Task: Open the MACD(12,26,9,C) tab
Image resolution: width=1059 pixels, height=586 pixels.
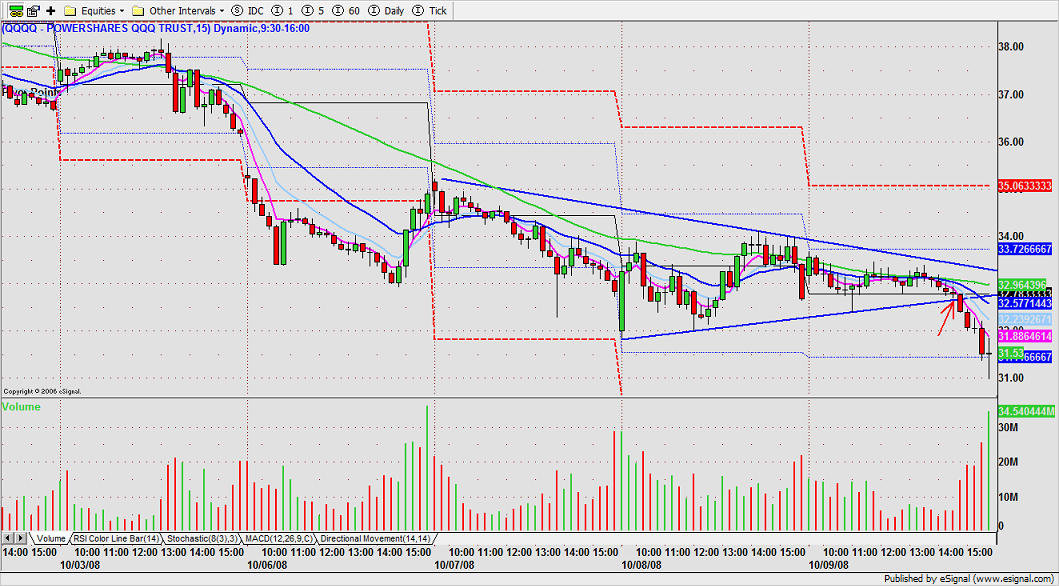Action: (x=280, y=539)
